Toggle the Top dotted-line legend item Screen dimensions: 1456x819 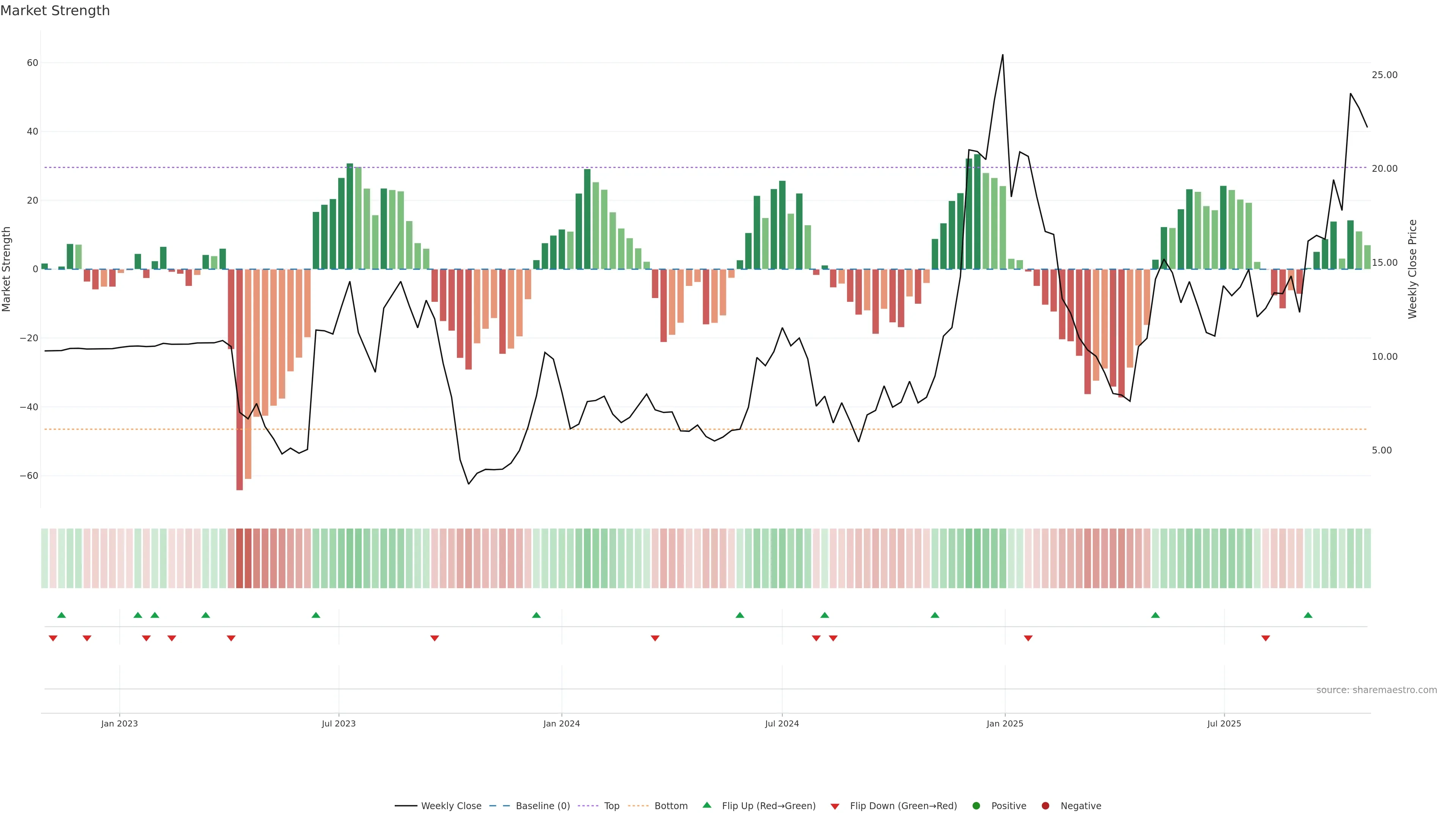(x=611, y=806)
